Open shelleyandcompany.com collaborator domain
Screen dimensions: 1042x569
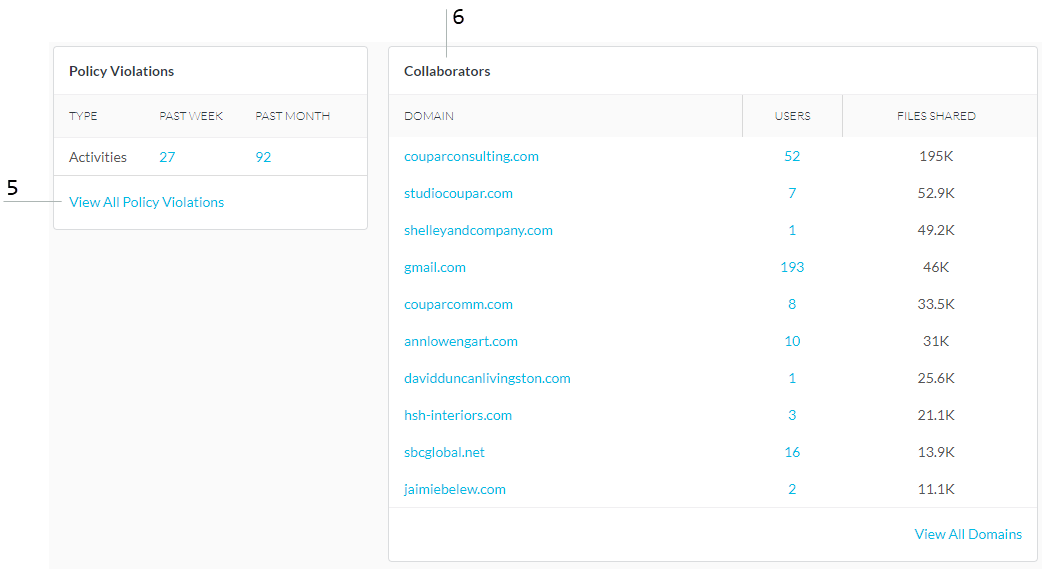pos(478,230)
